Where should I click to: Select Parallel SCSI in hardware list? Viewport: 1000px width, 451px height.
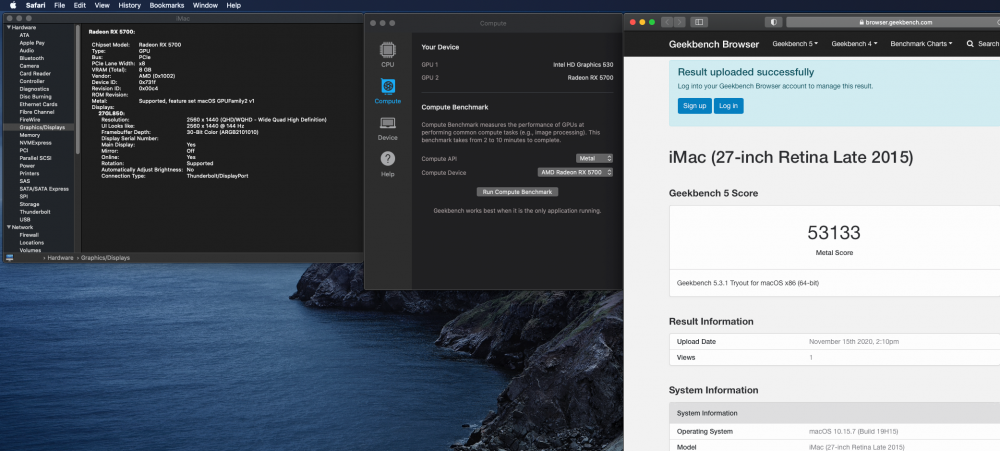(35, 158)
